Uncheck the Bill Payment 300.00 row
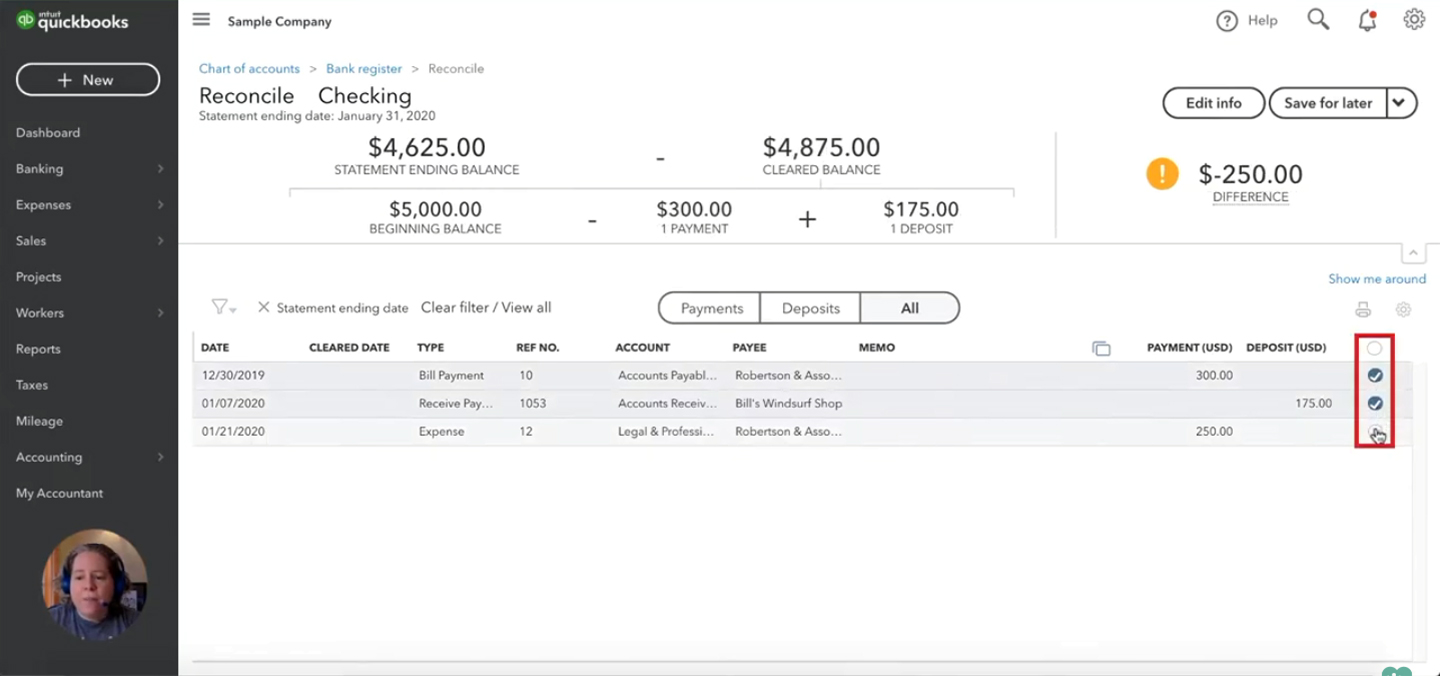The image size is (1440, 676). 1375,375
